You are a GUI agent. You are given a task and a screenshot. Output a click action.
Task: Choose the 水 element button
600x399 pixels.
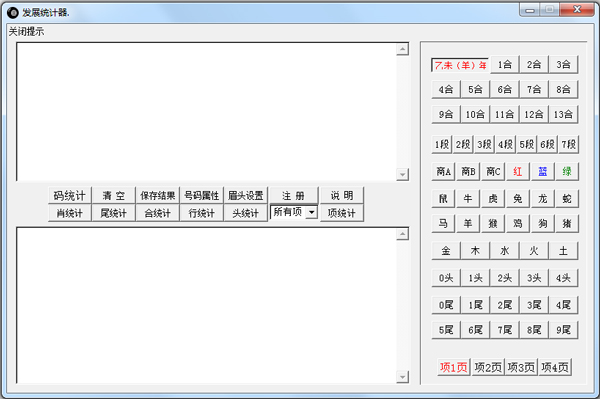504,251
